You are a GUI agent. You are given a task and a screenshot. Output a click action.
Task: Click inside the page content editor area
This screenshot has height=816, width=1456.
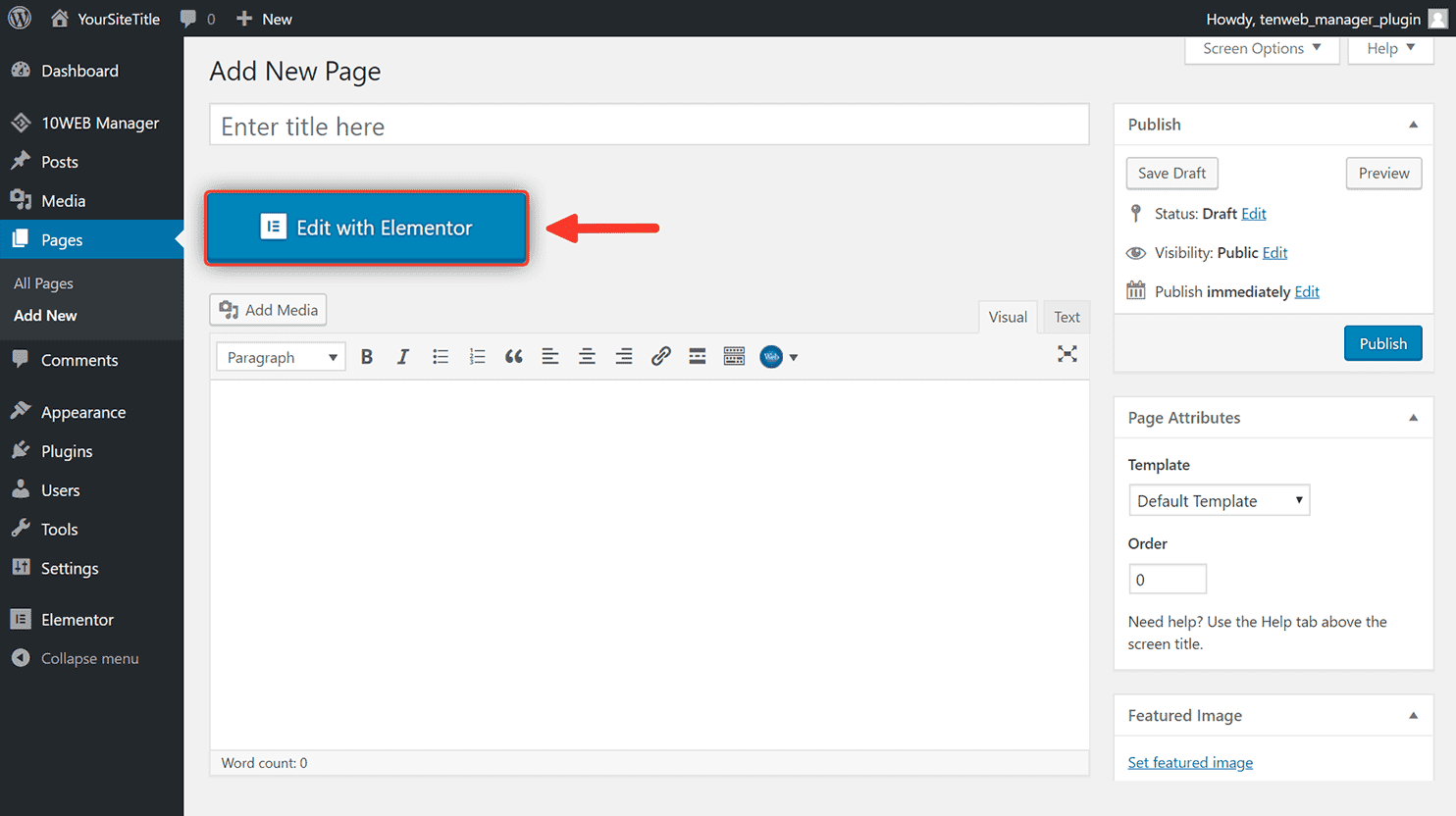pos(650,565)
